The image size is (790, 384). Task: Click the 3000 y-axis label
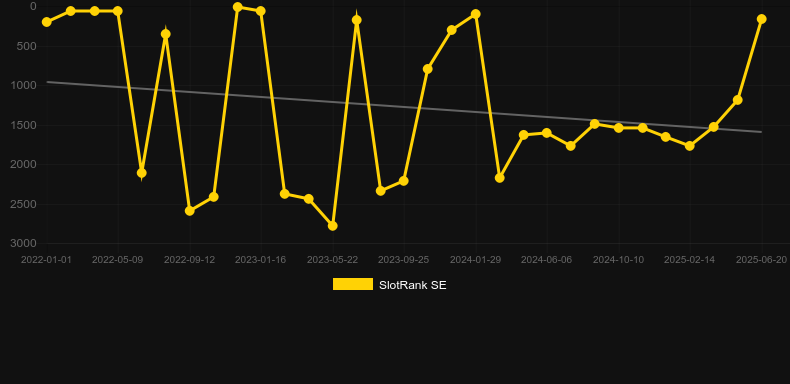coord(24,243)
